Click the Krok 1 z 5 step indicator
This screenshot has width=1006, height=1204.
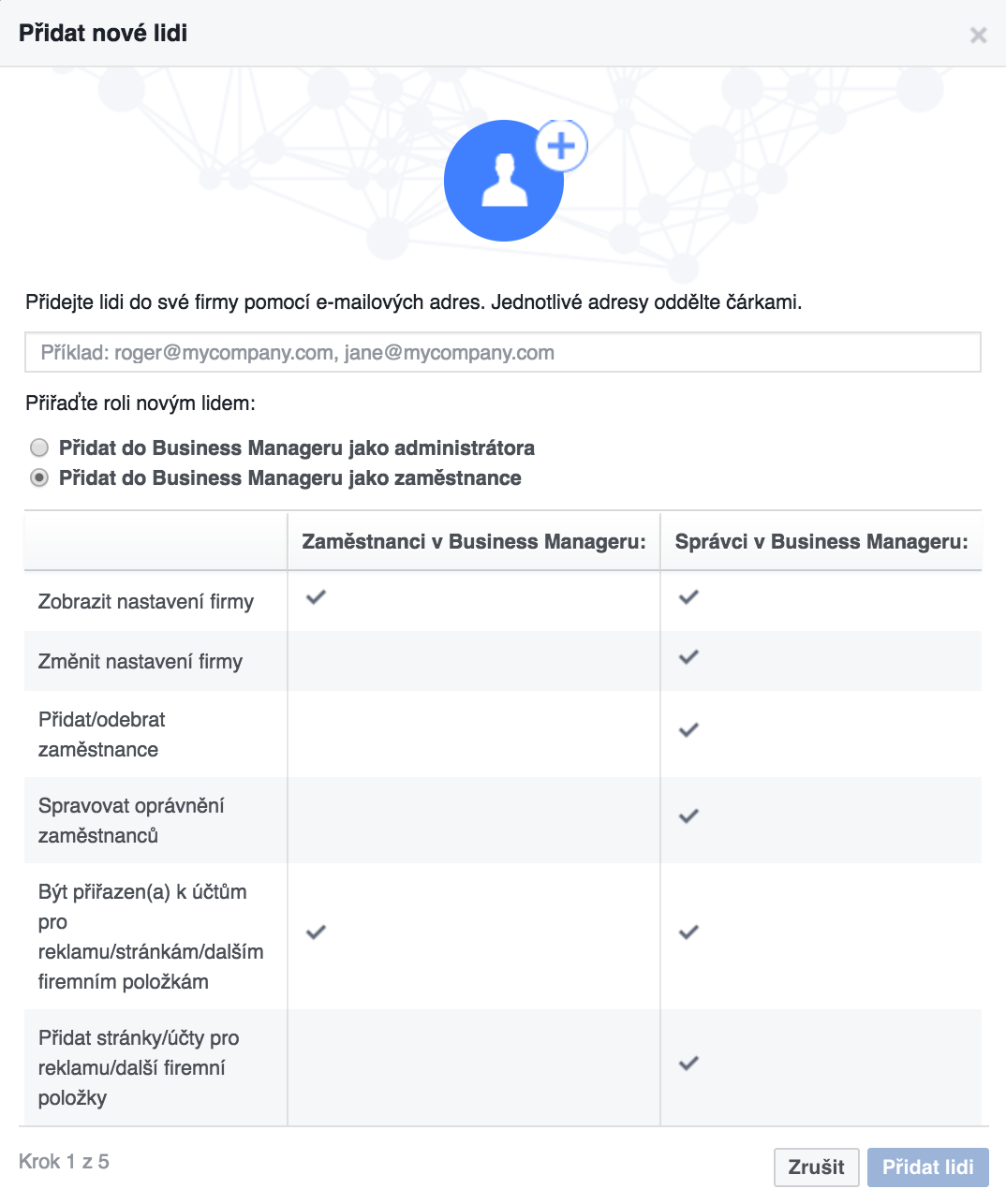[x=64, y=1162]
